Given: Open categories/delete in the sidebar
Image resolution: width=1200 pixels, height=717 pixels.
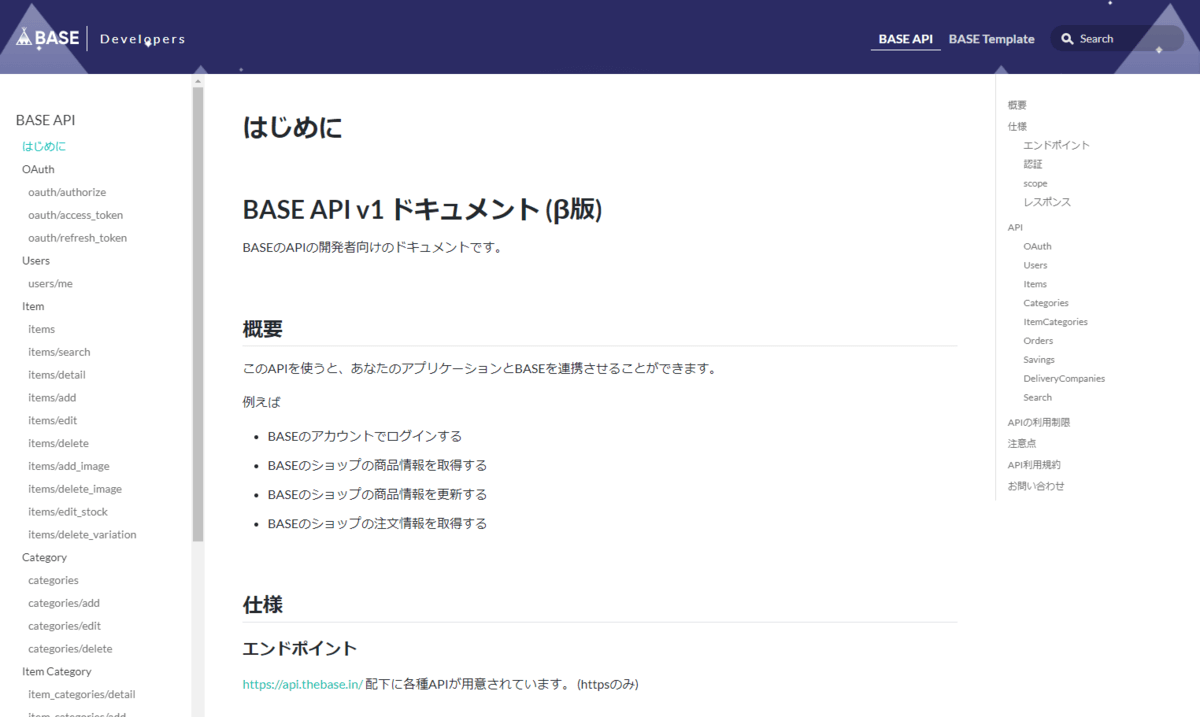Looking at the screenshot, I should [70, 649].
